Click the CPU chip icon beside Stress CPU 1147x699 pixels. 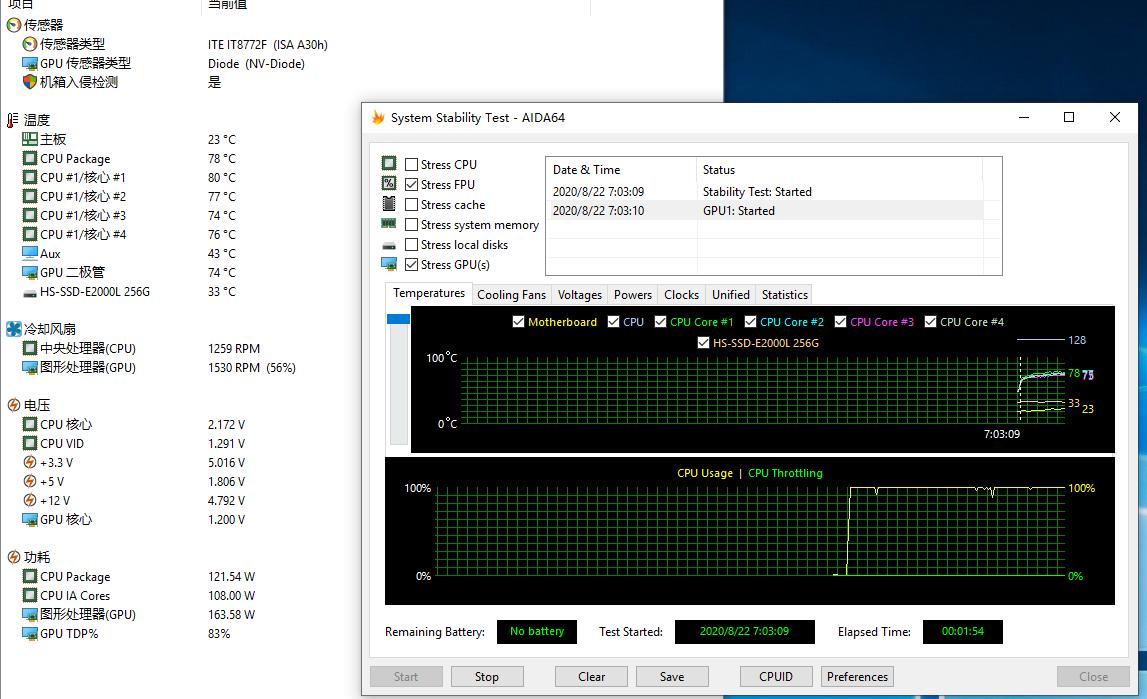(389, 163)
